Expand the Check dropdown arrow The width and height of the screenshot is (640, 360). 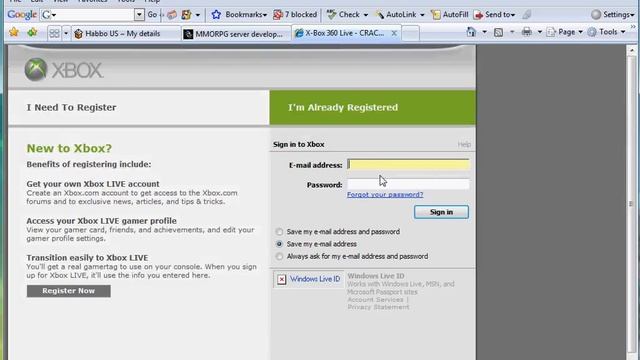click(x=365, y=15)
